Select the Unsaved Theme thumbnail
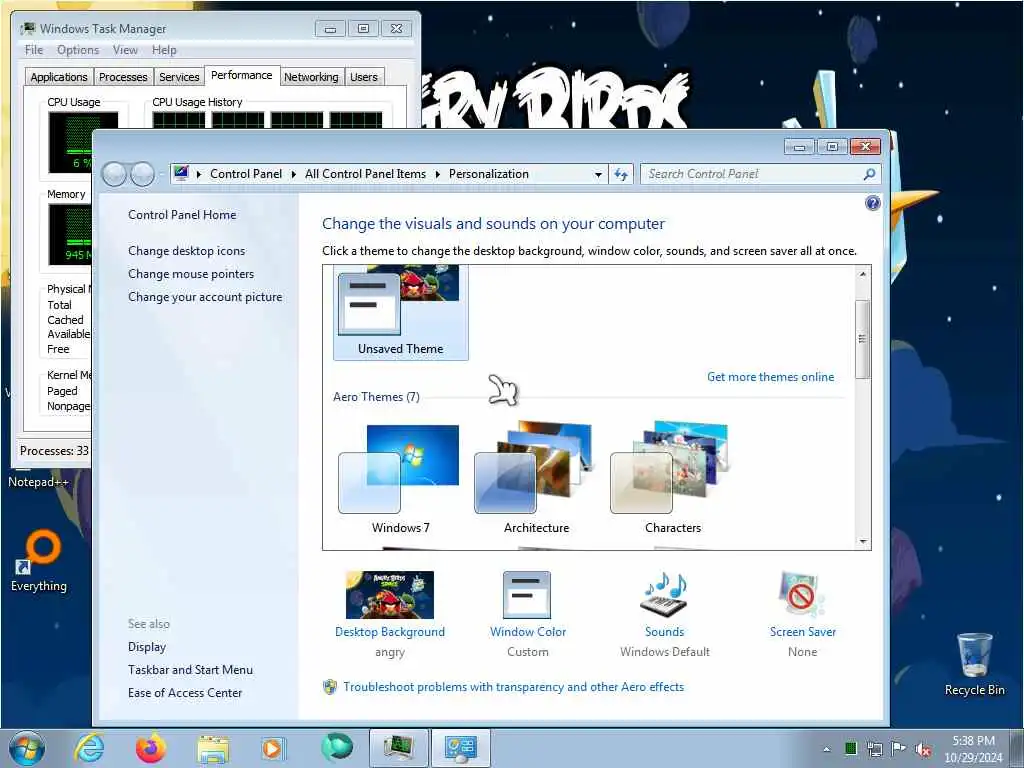 pos(400,312)
